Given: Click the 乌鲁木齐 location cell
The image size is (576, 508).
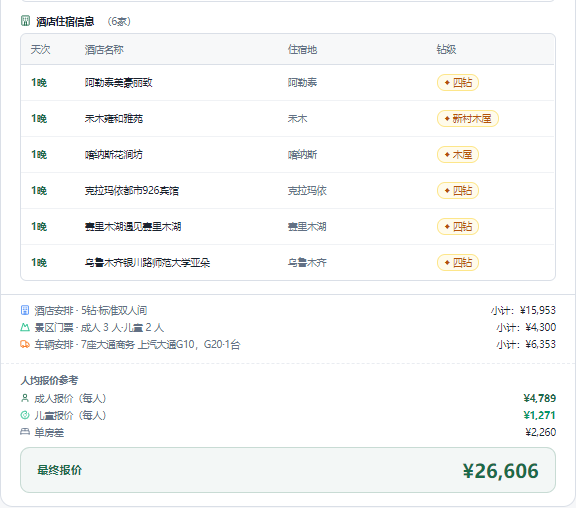Looking at the screenshot, I should 307,262.
